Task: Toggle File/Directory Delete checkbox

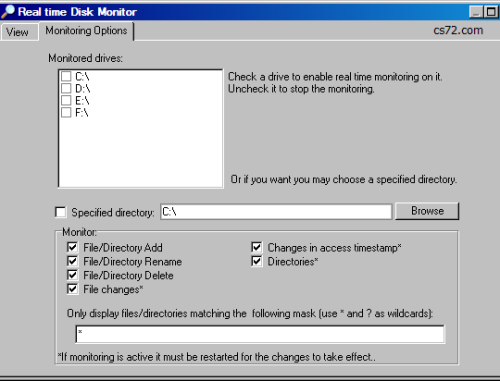Action: click(72, 275)
